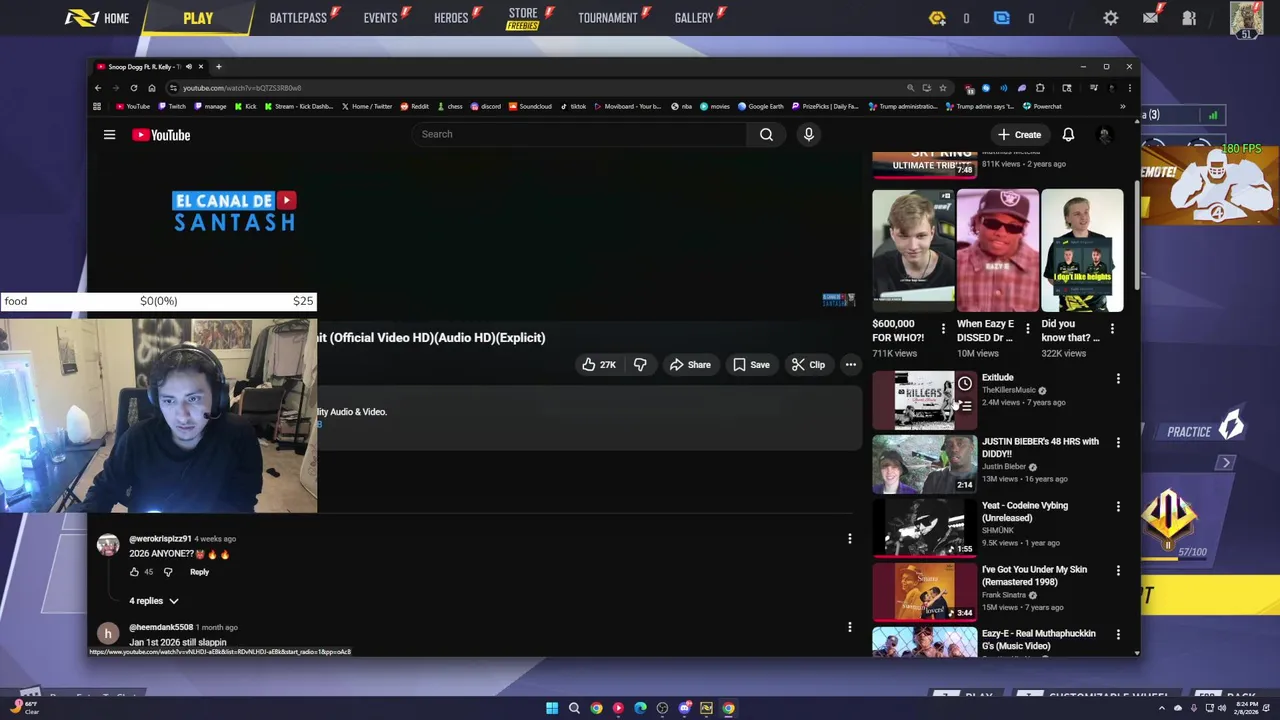This screenshot has width=1280, height=720.
Task: Click the YouTube Create button
Action: click(1019, 134)
